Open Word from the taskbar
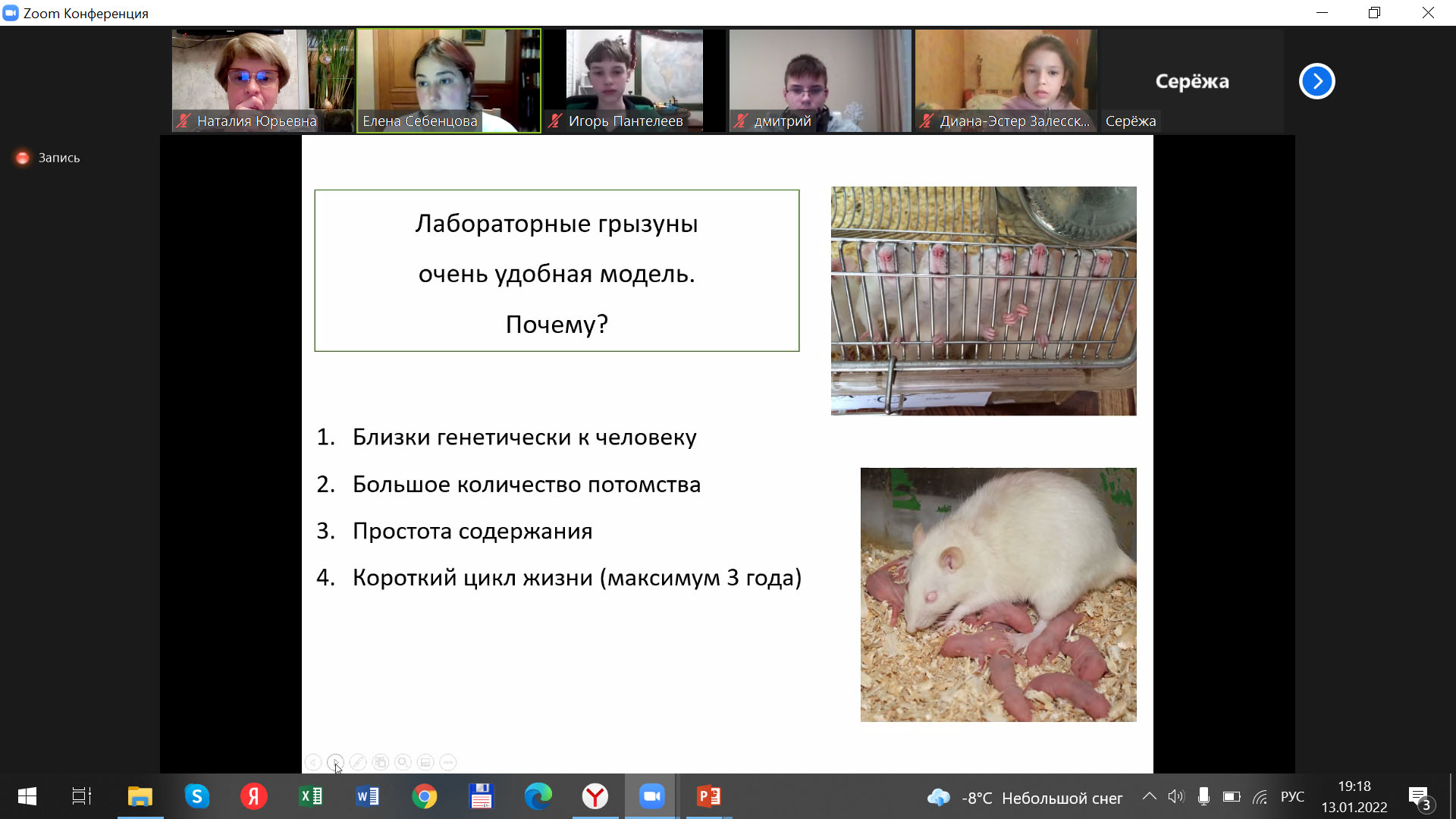This screenshot has height=819, width=1456. click(x=368, y=796)
